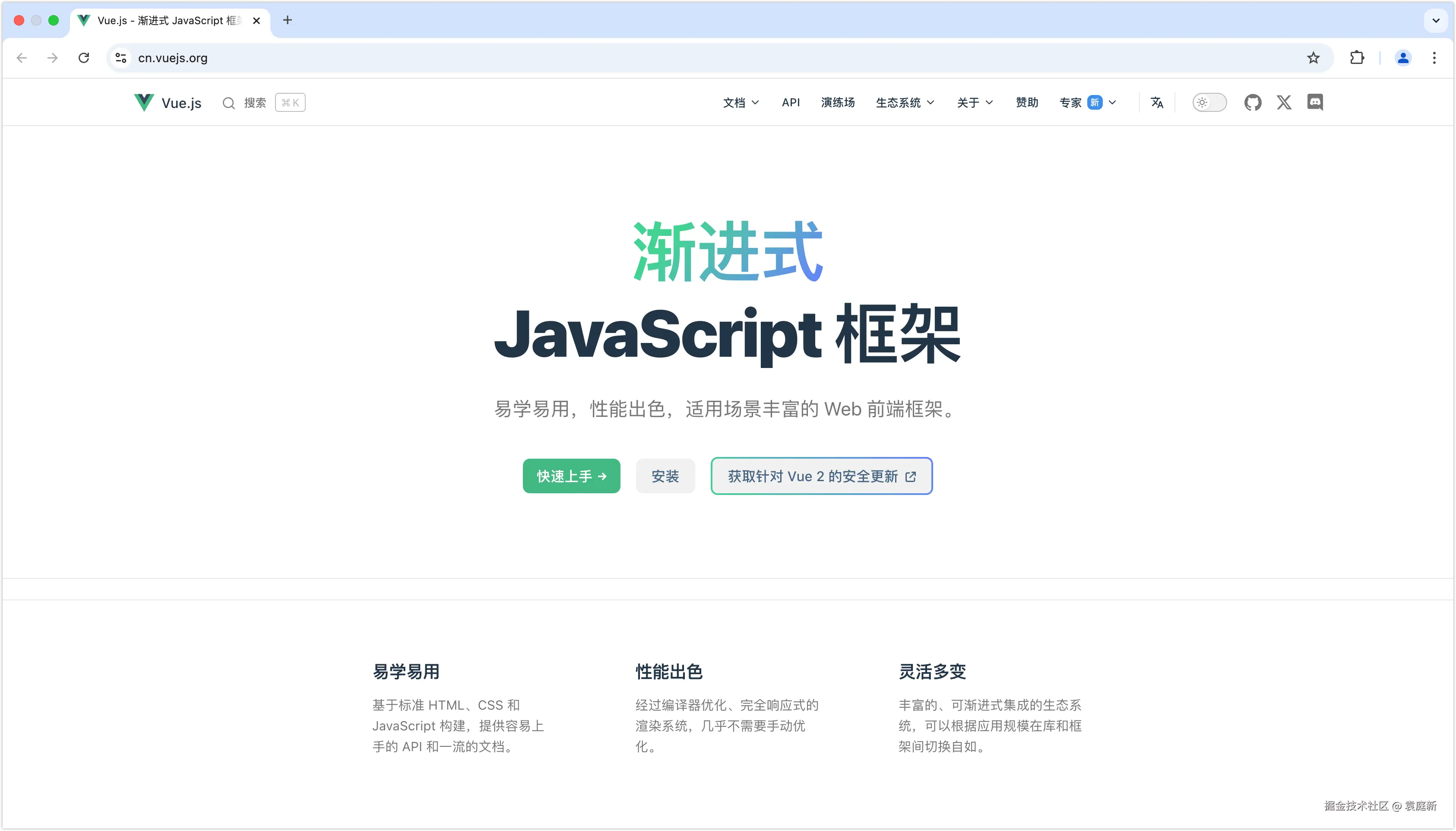Bookmark page with star icon
The height and width of the screenshot is (831, 1456).
click(x=1314, y=57)
